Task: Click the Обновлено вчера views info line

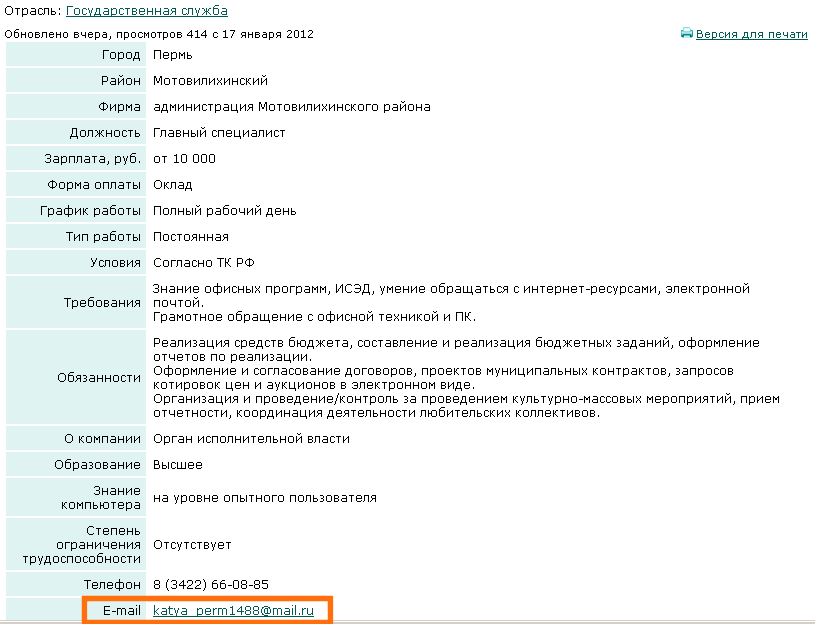Action: click(159, 34)
